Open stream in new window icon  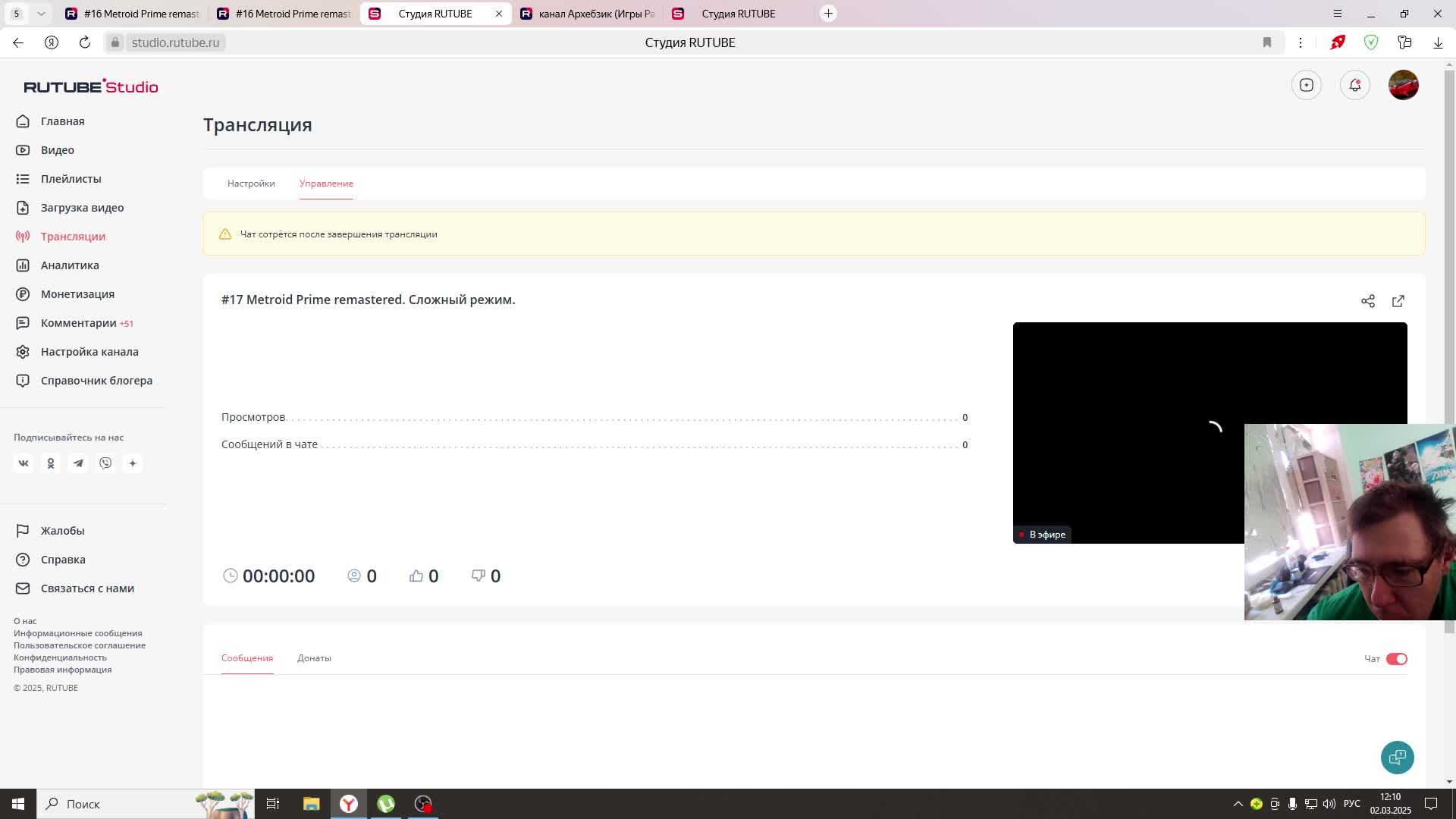[x=1398, y=301]
